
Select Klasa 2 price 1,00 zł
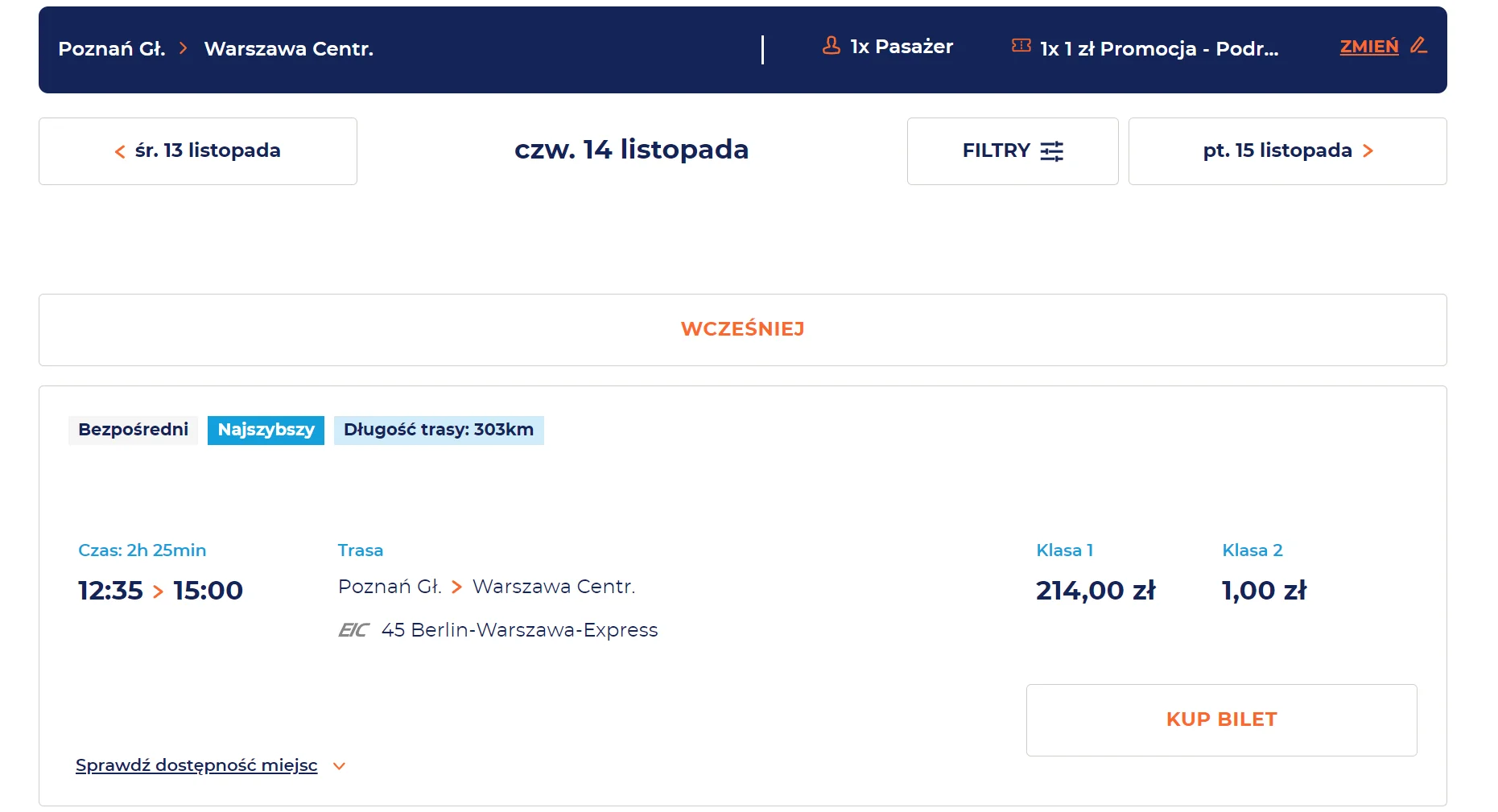tap(1265, 591)
